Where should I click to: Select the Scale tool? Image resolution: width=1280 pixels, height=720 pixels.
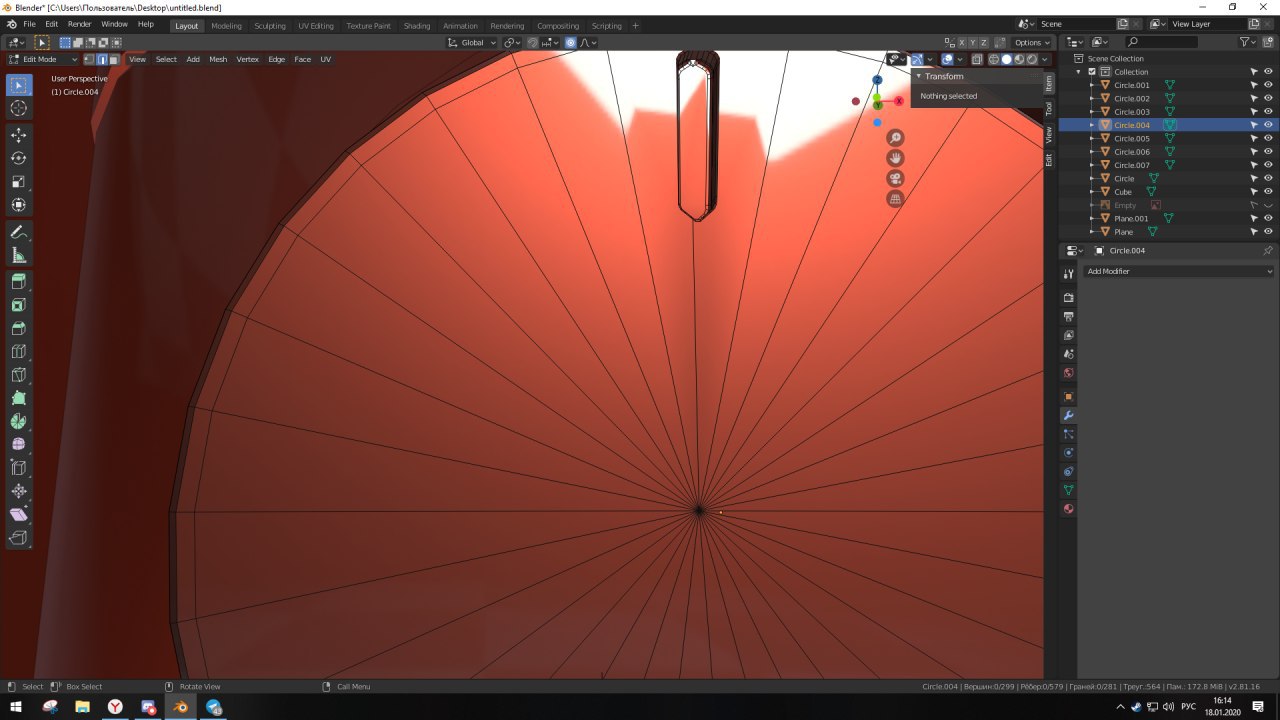pyautogui.click(x=18, y=182)
